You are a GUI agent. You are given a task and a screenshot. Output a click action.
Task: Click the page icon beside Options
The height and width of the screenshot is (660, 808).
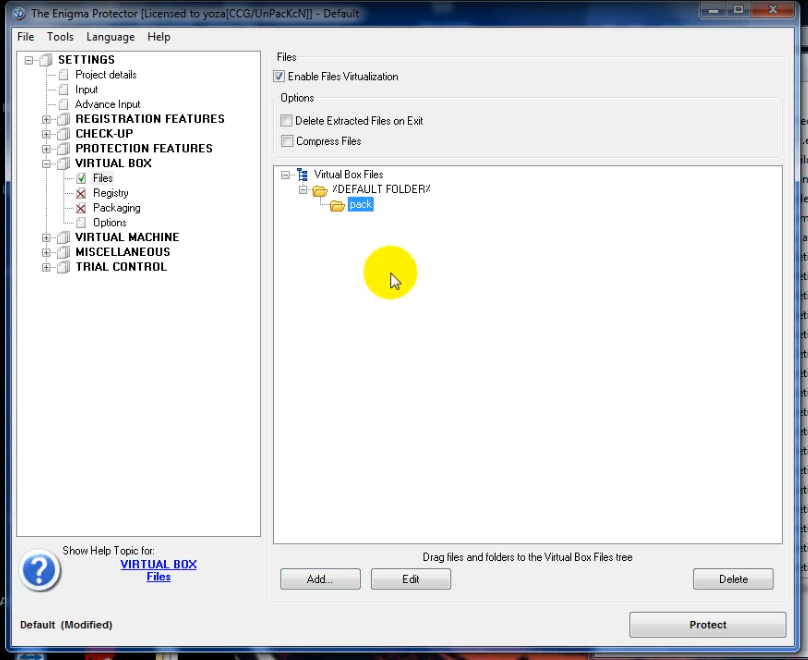pos(81,223)
